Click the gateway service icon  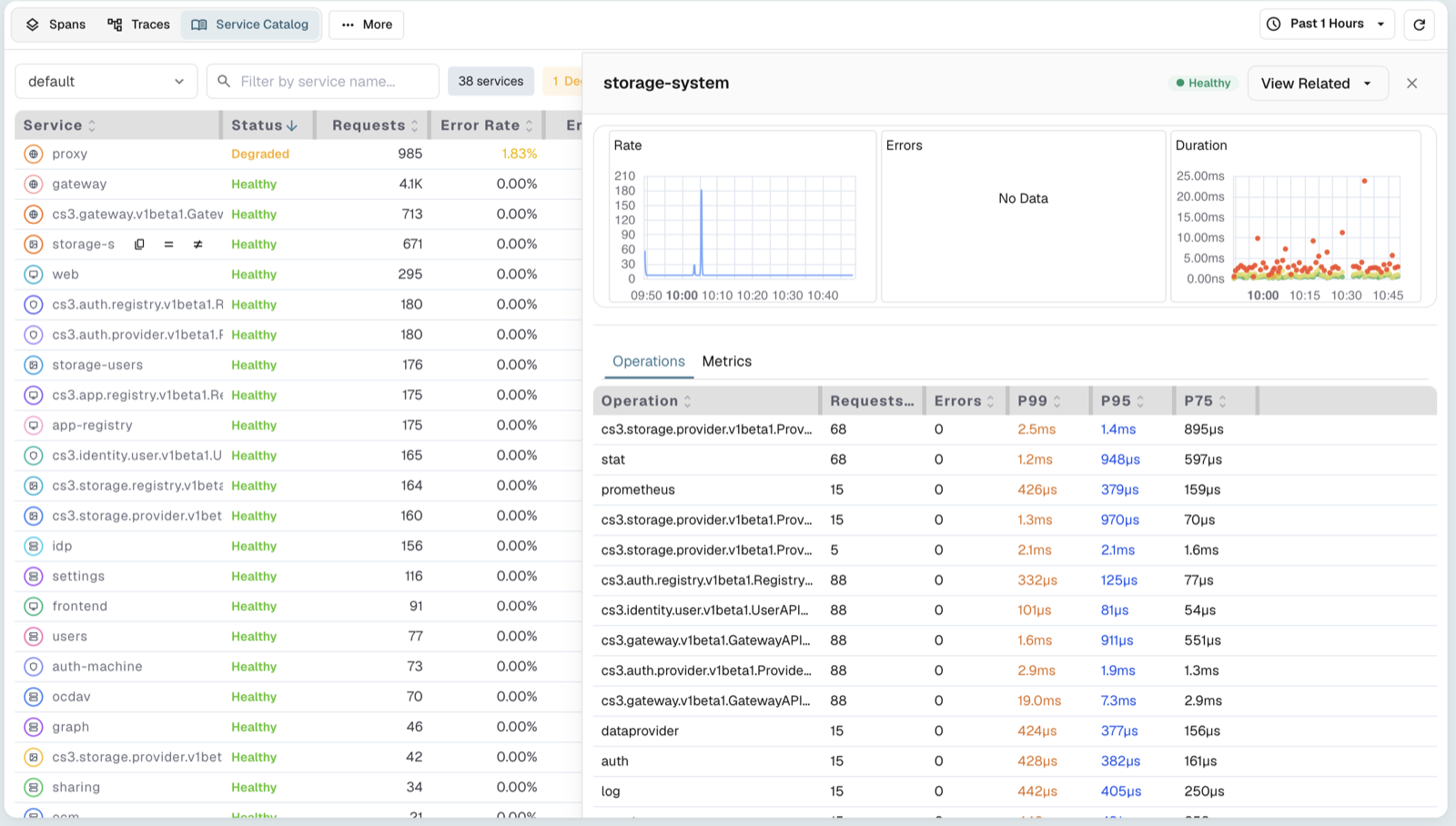click(x=34, y=184)
